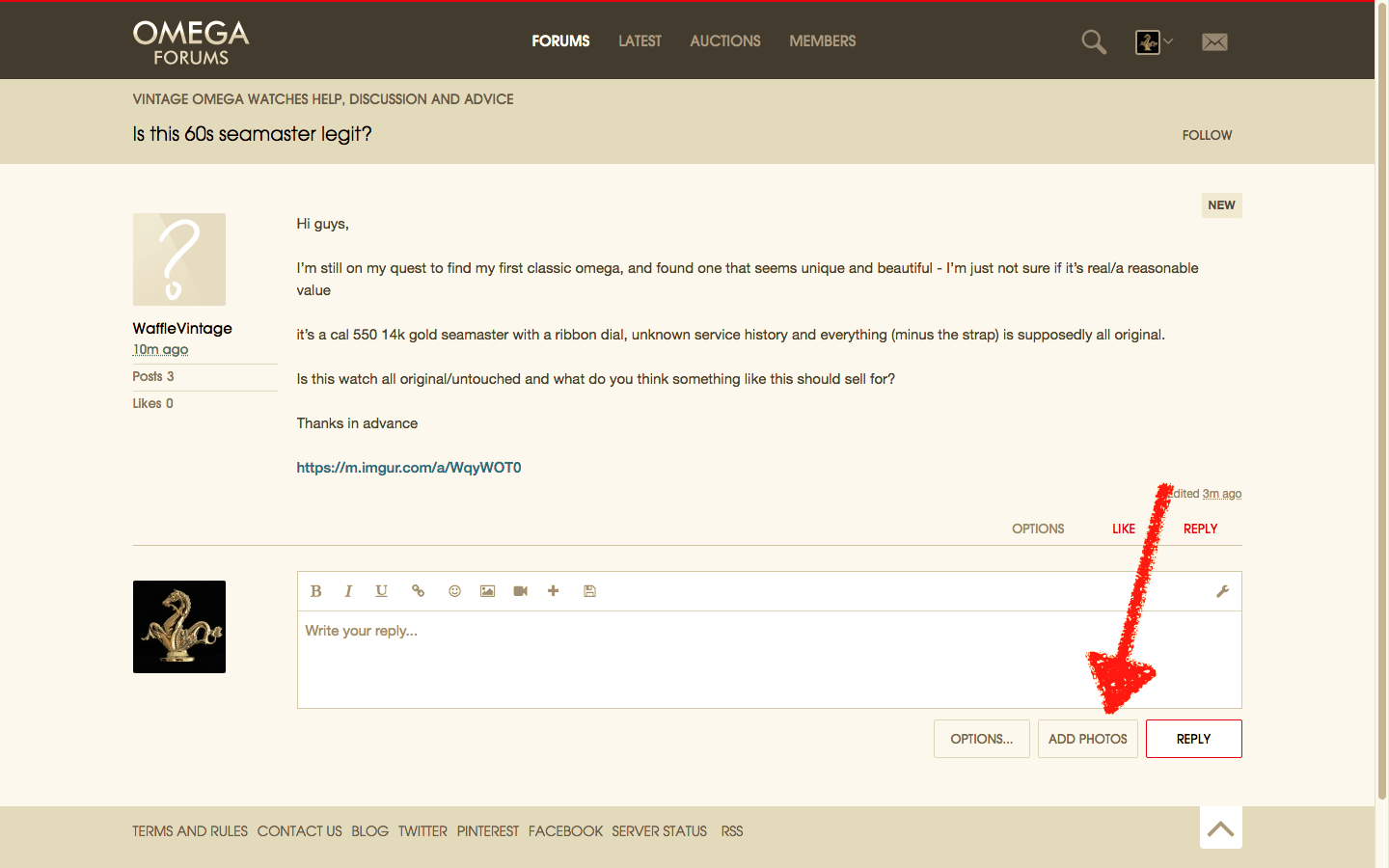1389x868 pixels.
Task: Toggle italic formatting in reply editor
Action: tap(348, 591)
